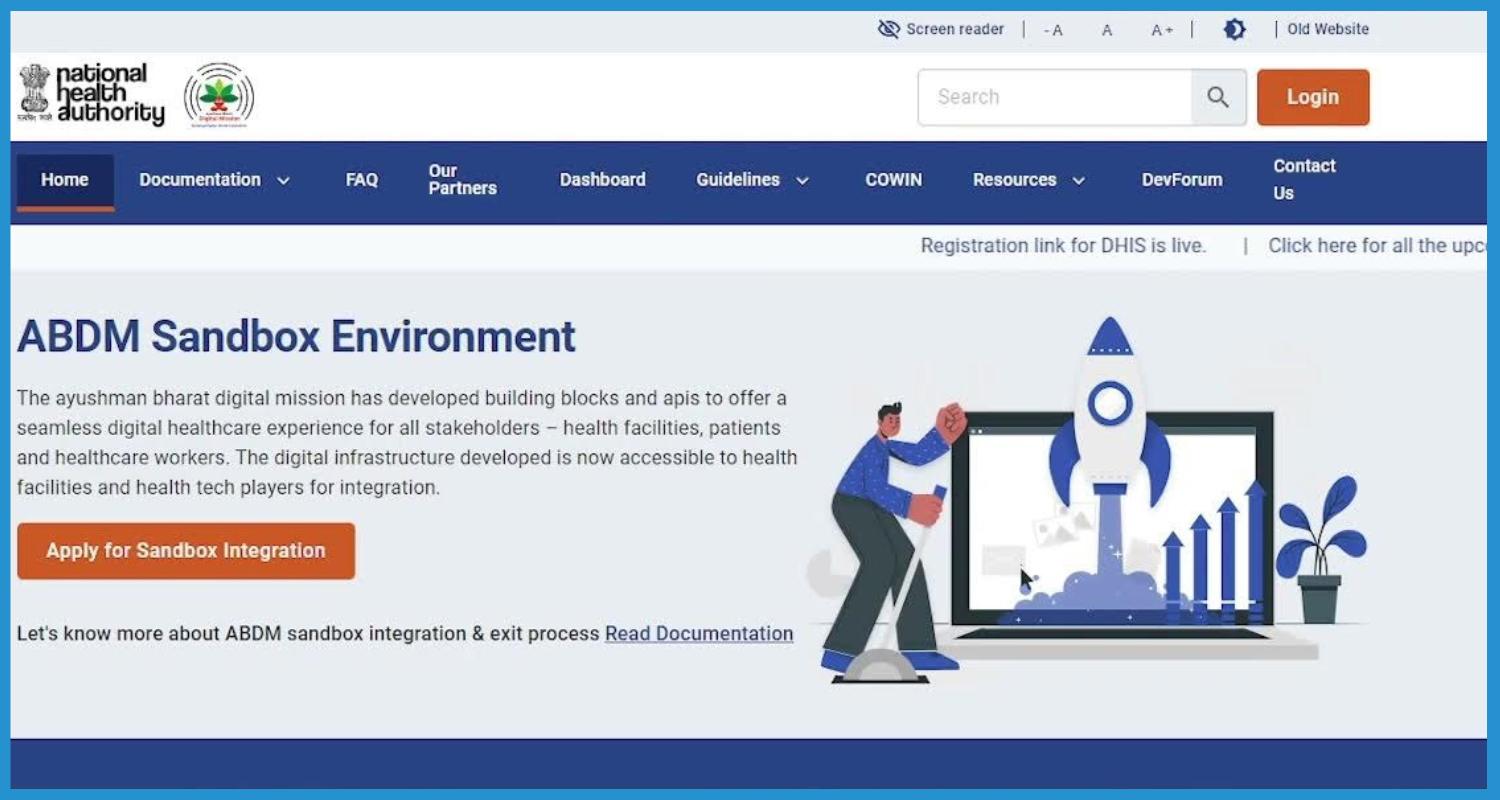Expand the Resources dropdown chevron
Image resolution: width=1500 pixels, height=800 pixels.
(1079, 181)
